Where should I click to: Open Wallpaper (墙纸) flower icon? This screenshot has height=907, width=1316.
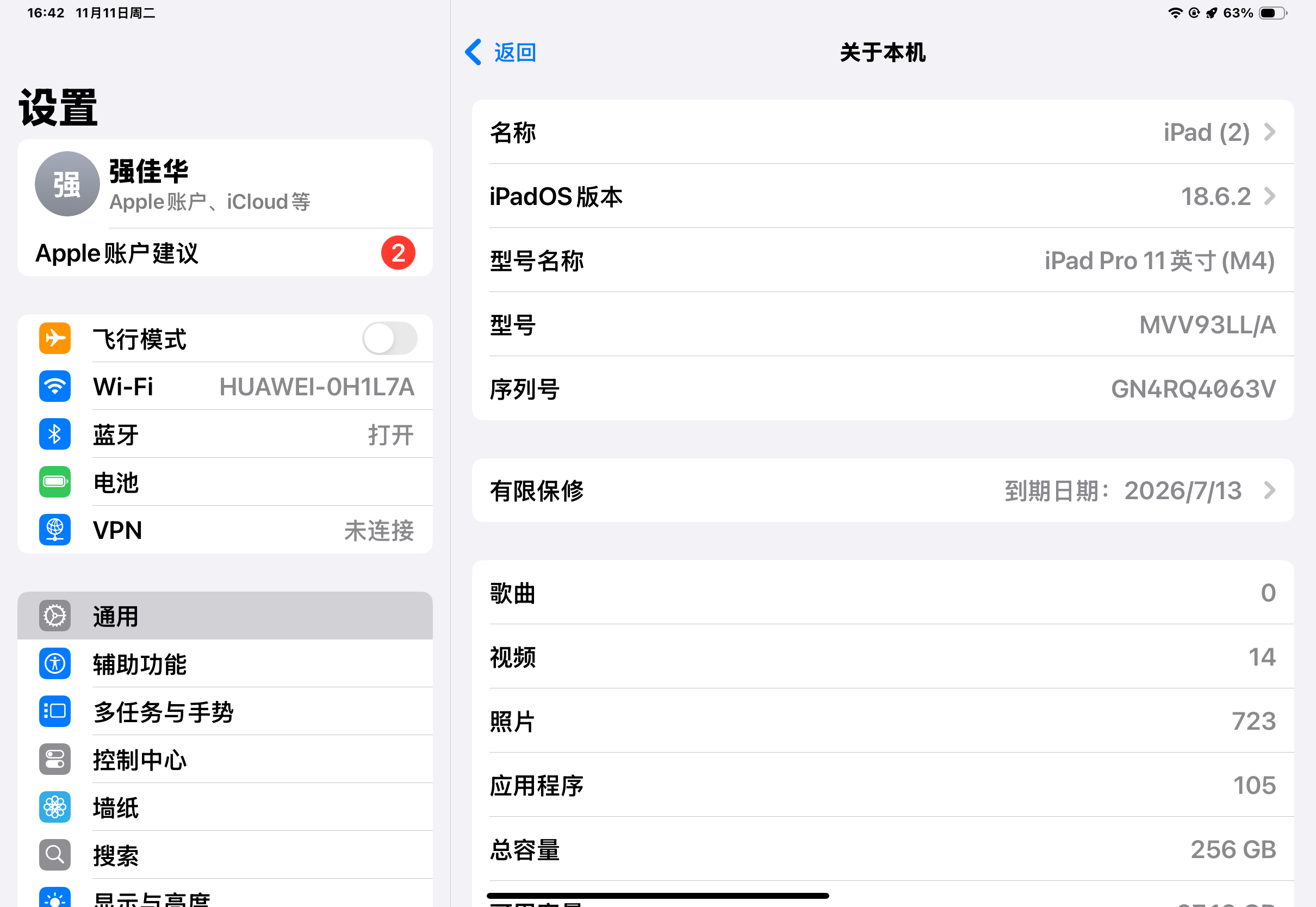(54, 807)
